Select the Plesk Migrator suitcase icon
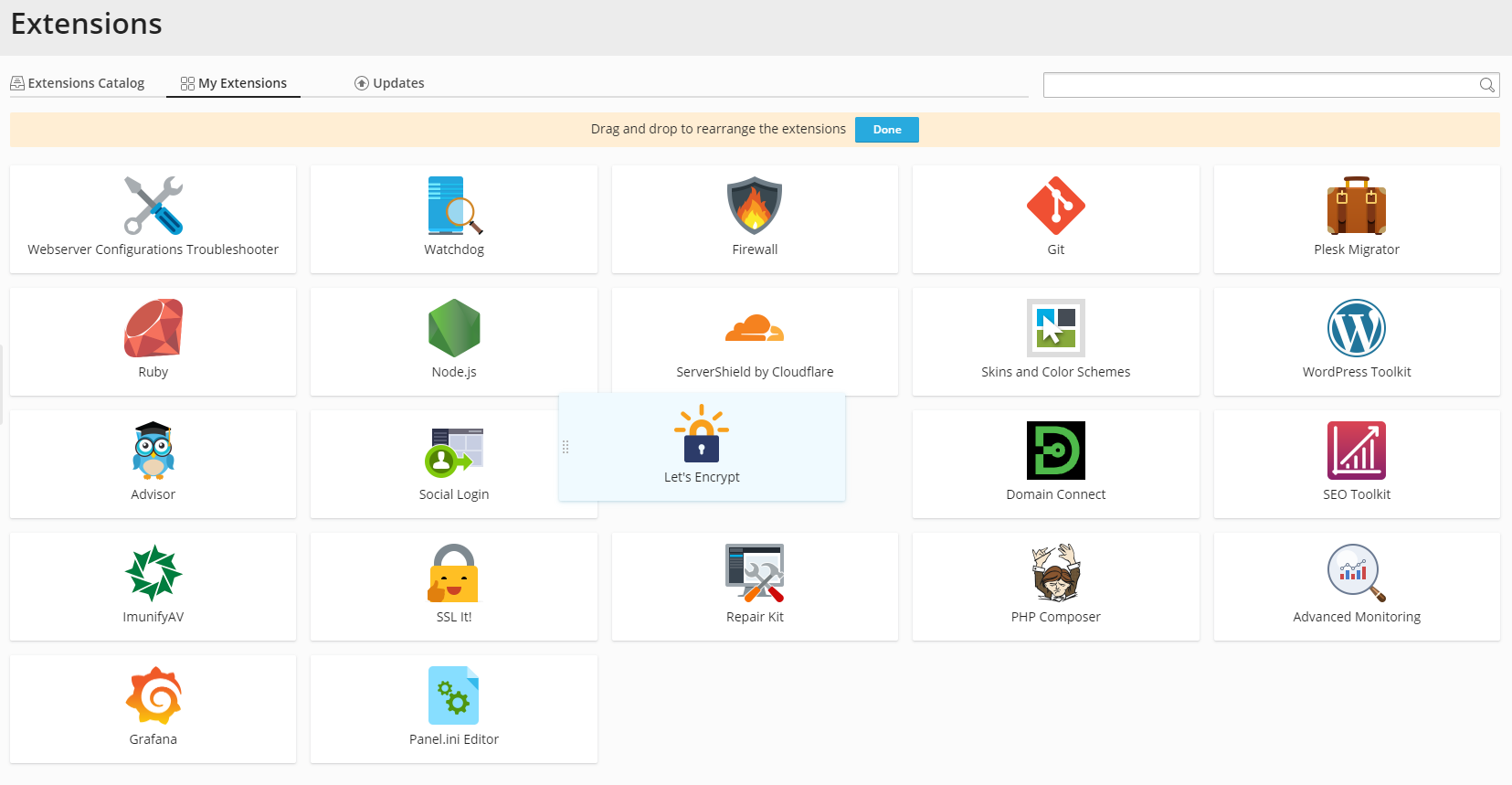This screenshot has width=1512, height=785. tap(1356, 206)
